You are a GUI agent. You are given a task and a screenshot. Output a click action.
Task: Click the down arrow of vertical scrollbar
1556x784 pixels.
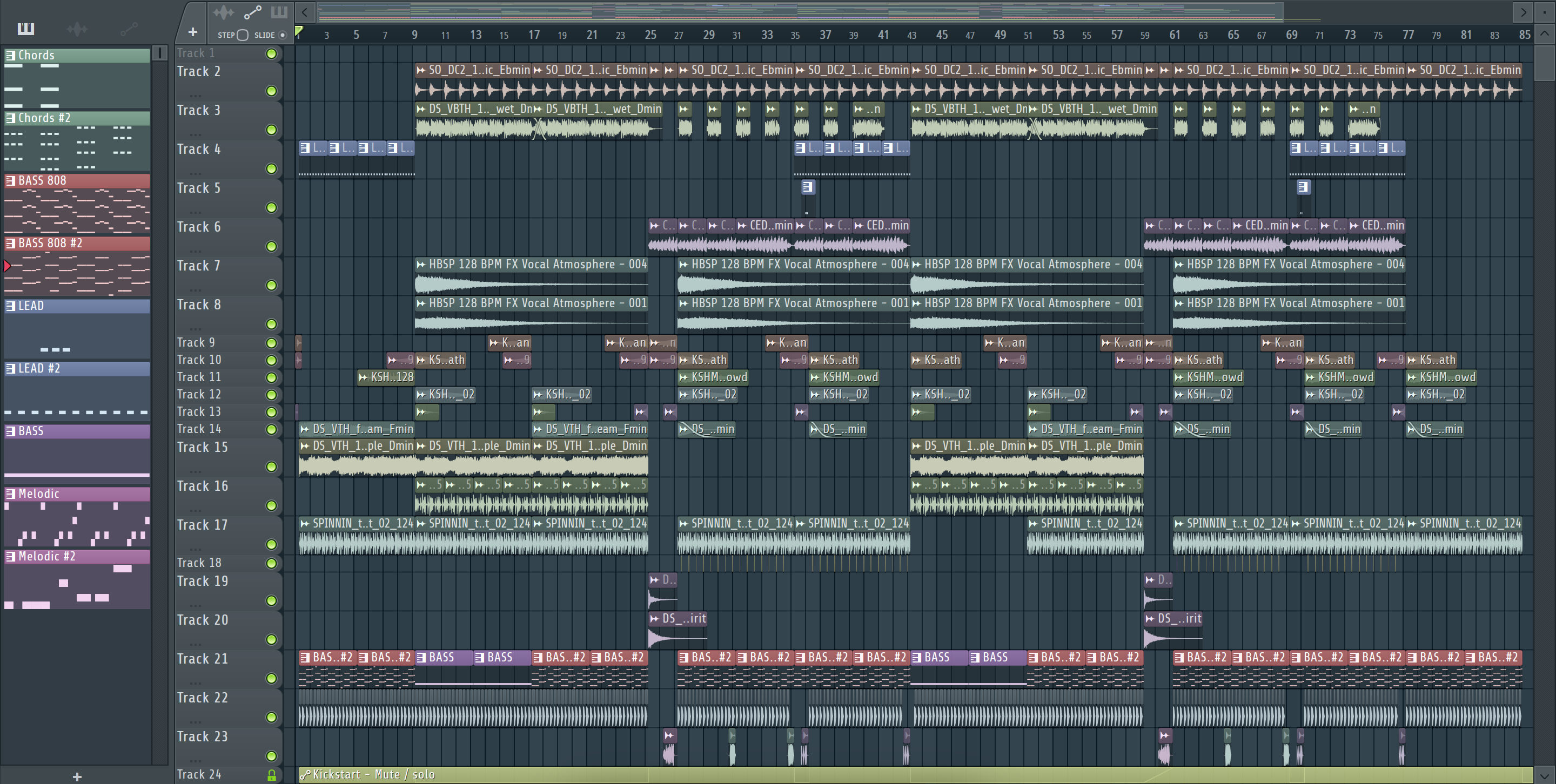pos(1545,775)
